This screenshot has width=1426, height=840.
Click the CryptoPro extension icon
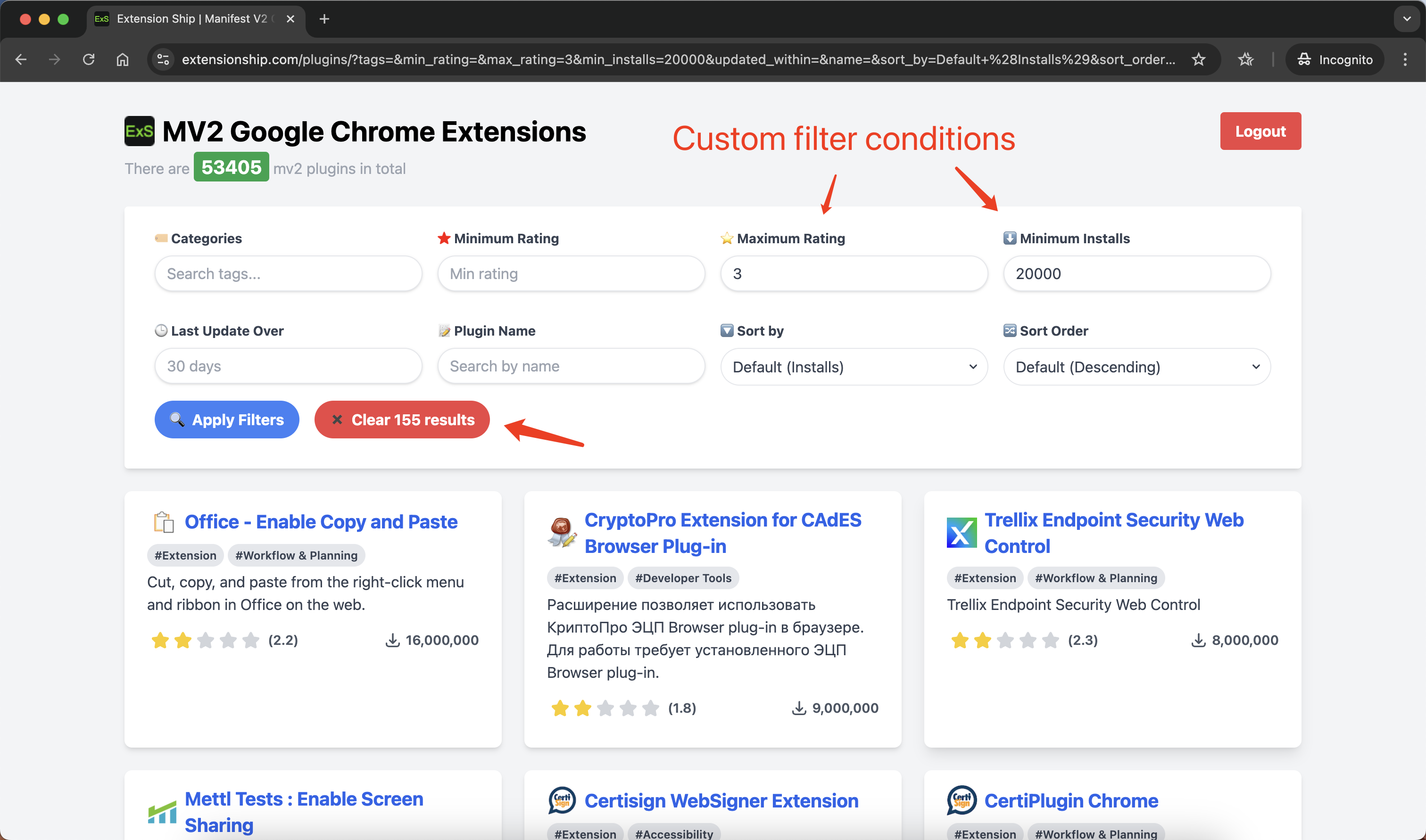pyautogui.click(x=562, y=533)
